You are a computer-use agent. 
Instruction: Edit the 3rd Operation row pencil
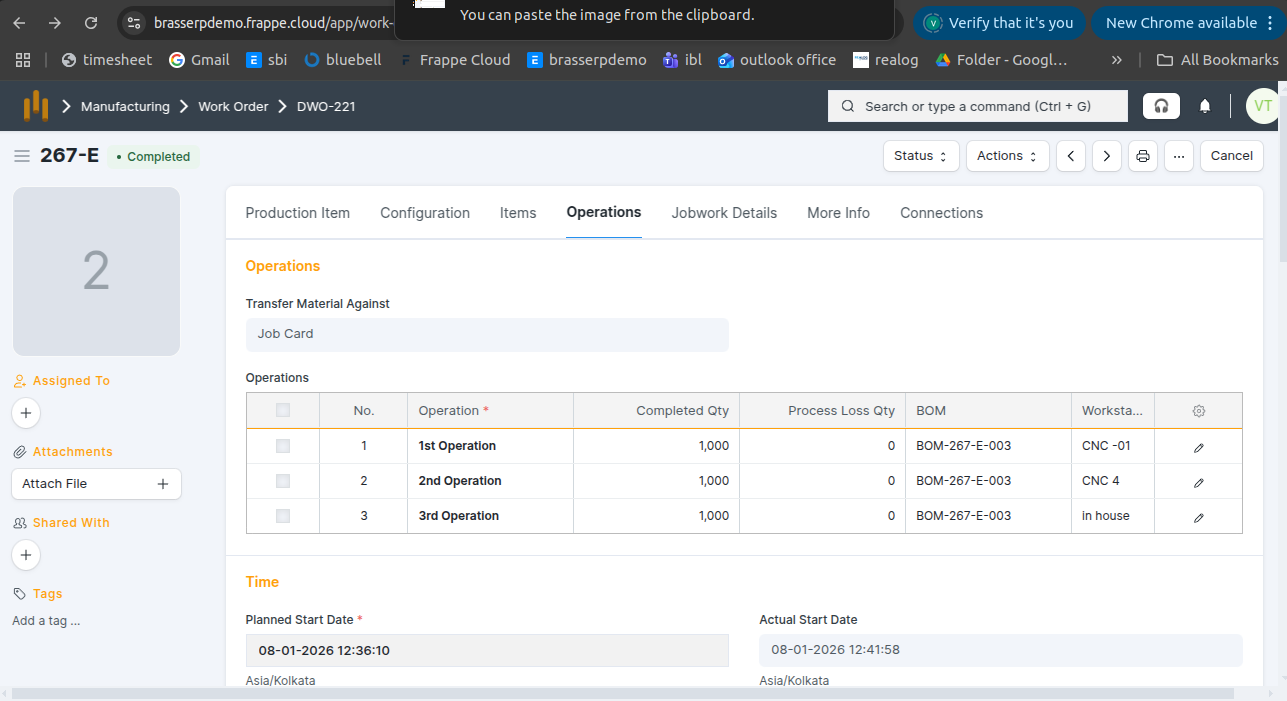pos(1198,517)
